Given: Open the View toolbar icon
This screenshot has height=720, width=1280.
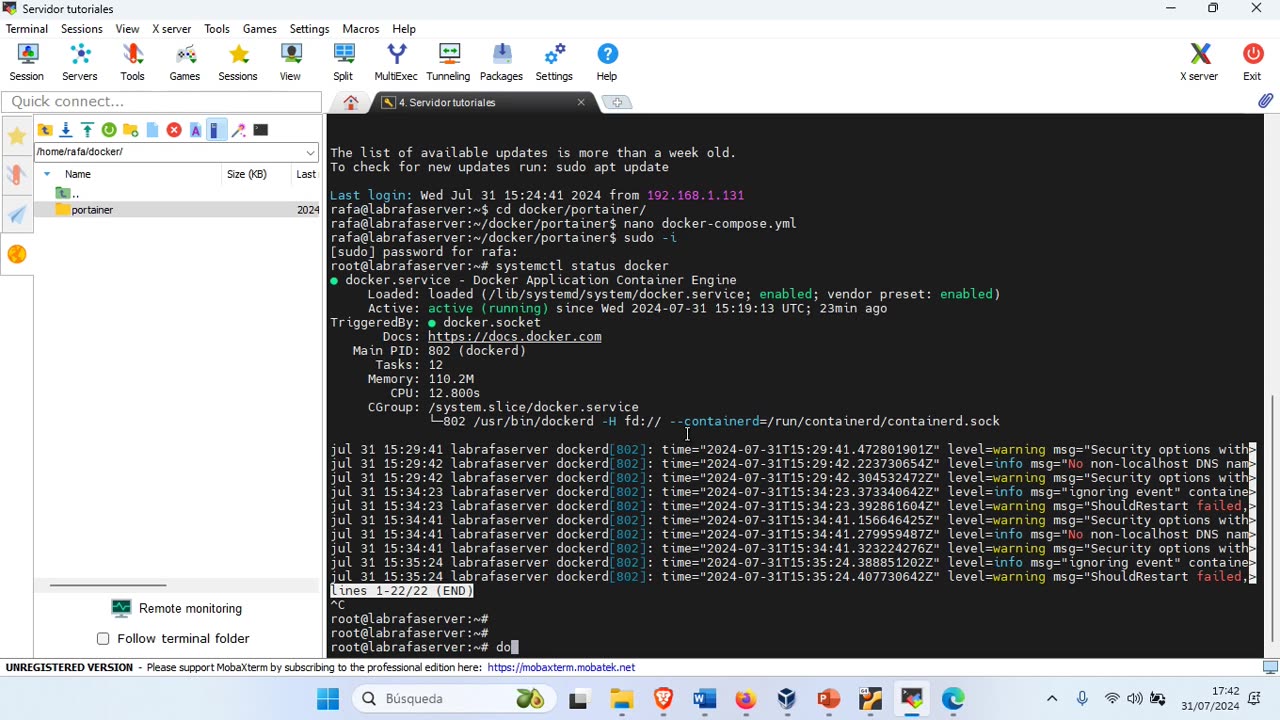Looking at the screenshot, I should point(290,62).
